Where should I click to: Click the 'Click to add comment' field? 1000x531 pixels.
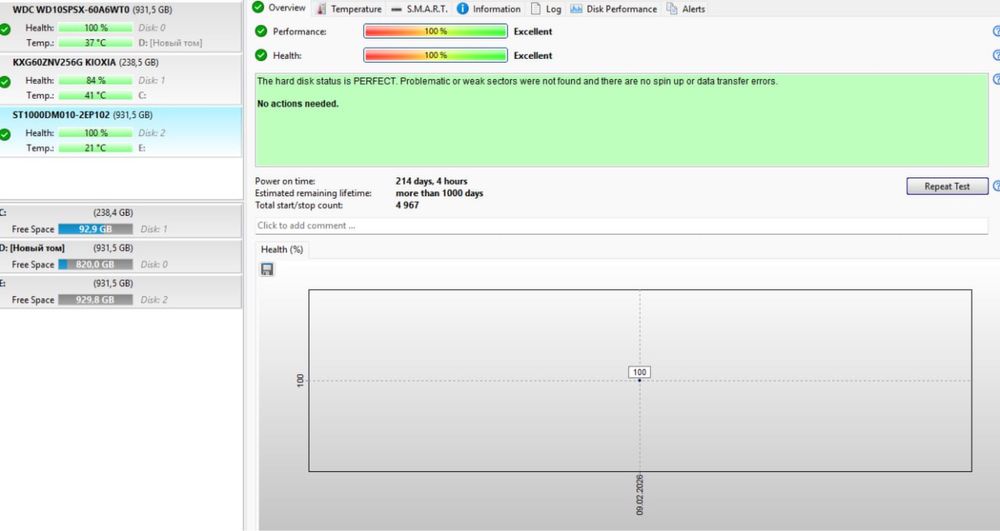tap(621, 226)
